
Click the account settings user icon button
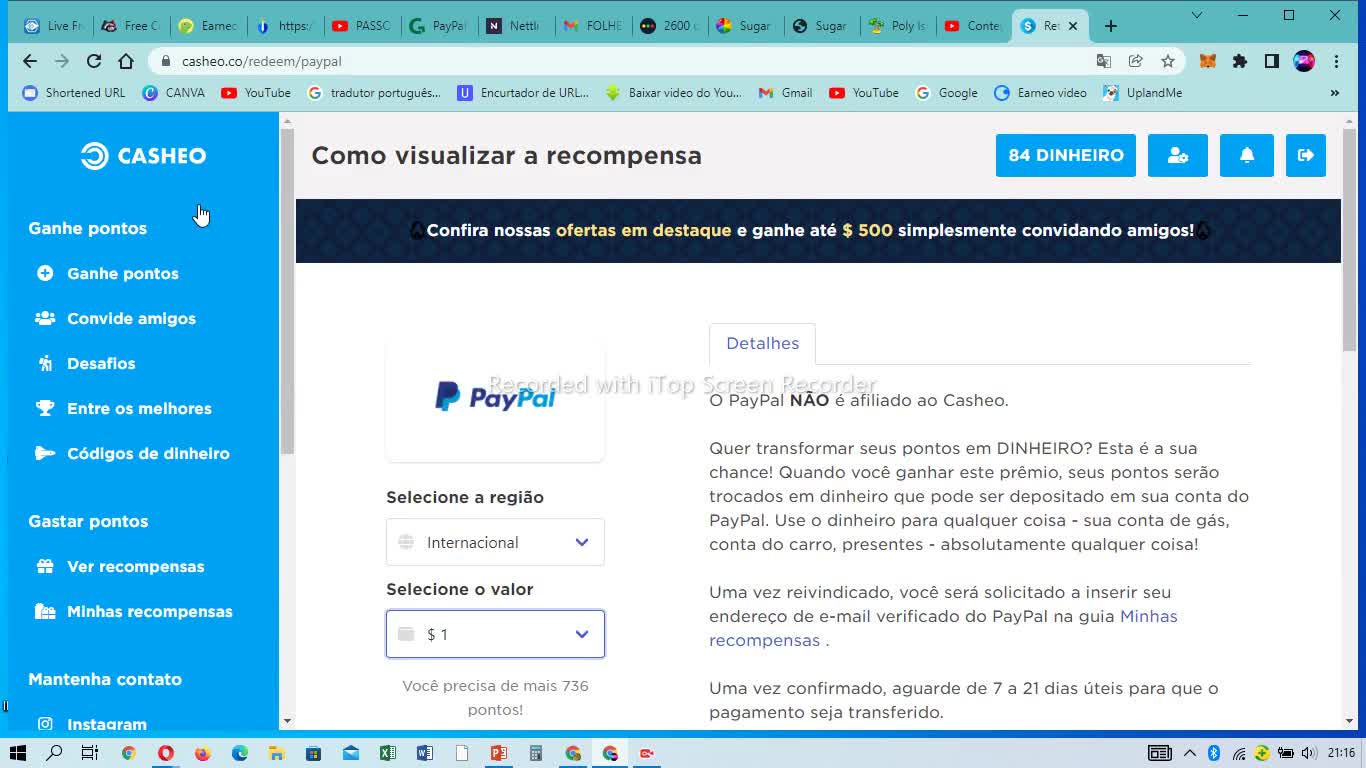pyautogui.click(x=1178, y=155)
